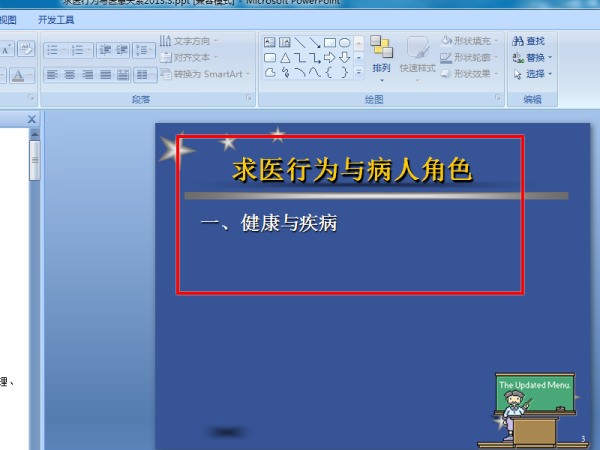Open the 段落 paragraph dialog launcher
This screenshot has width=600, height=450.
(x=249, y=97)
